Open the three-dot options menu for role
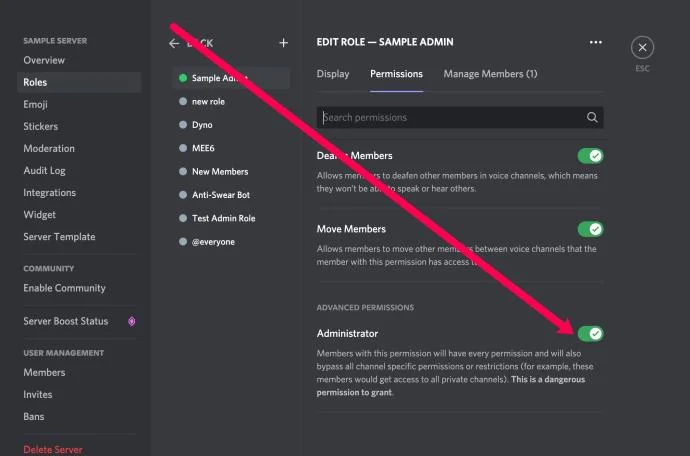This screenshot has width=690, height=456. coord(596,42)
